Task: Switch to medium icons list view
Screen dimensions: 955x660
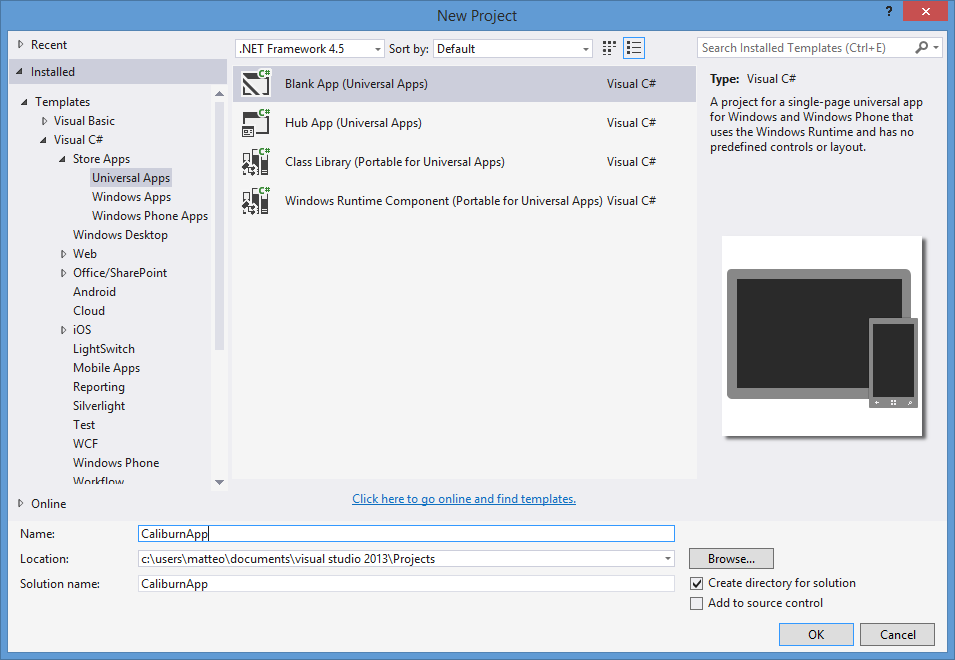Action: tap(634, 48)
